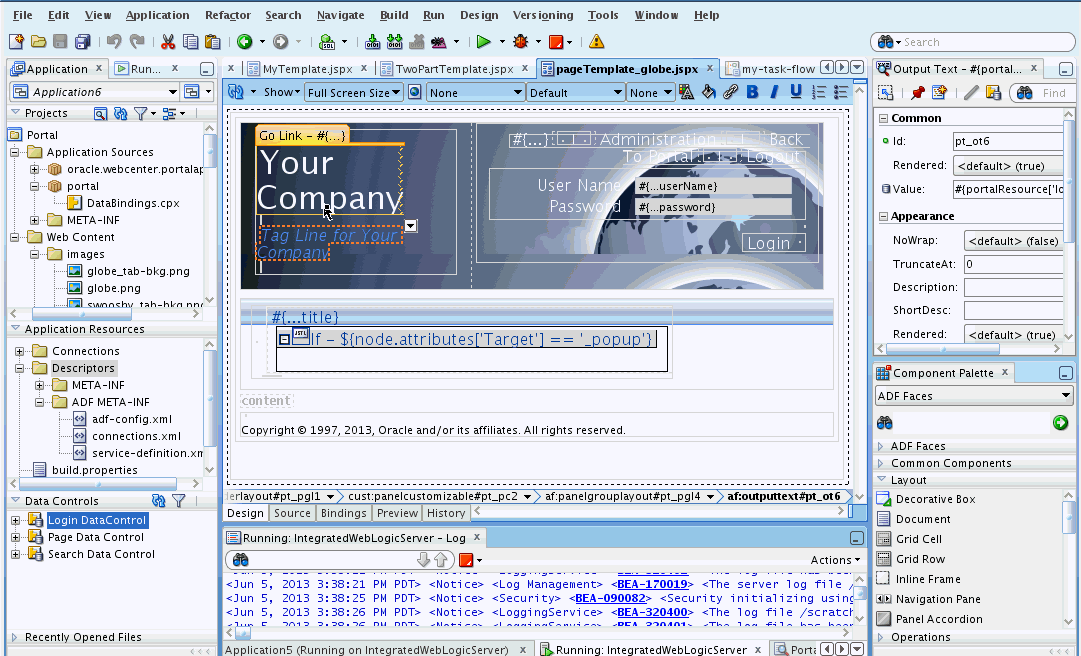Viewport: 1081px width, 656px height.
Task: Expand the Common Components palette section
Action: point(881,463)
